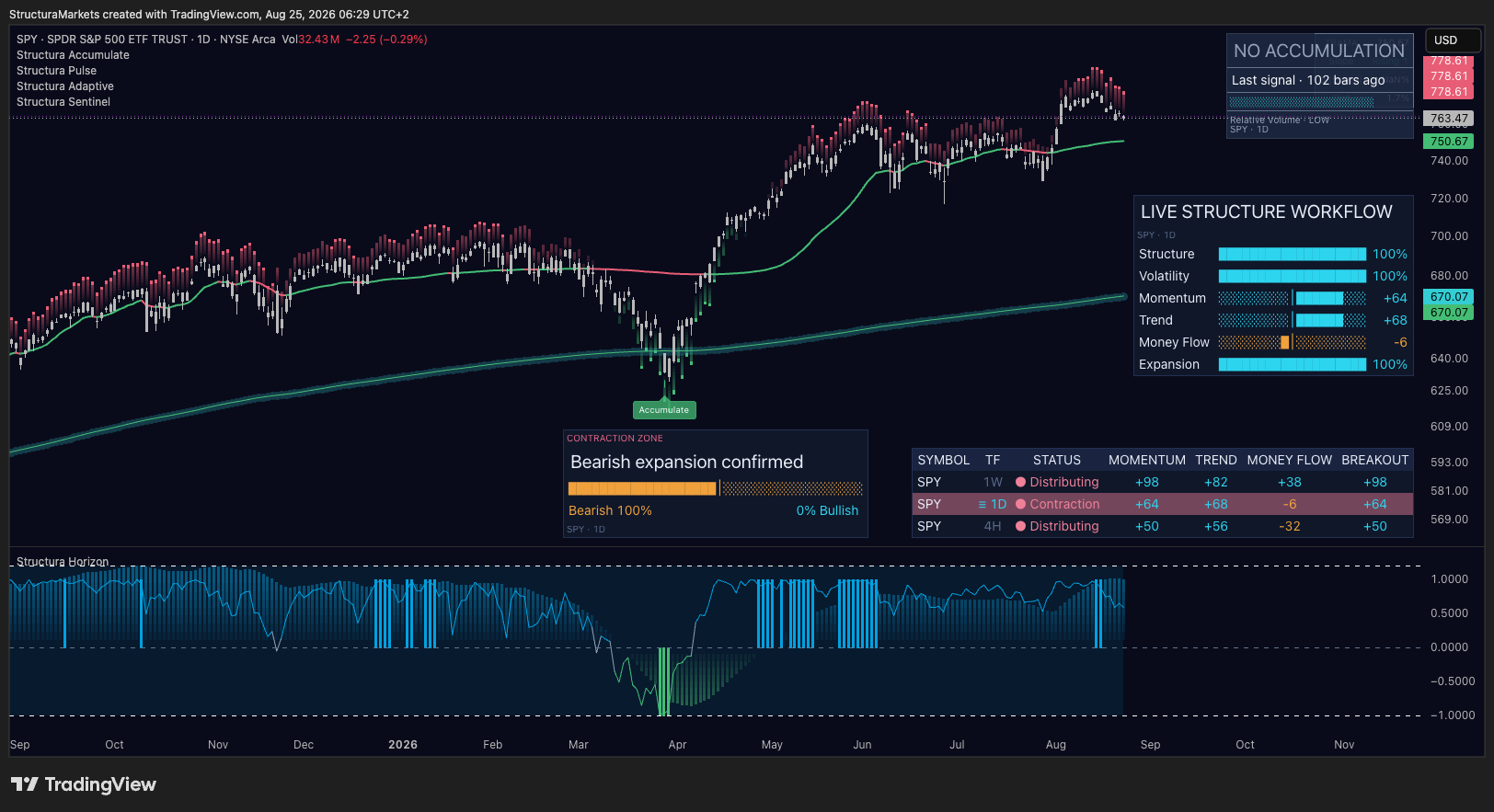Click the green Accumulate signal marker on the chart

[664, 410]
